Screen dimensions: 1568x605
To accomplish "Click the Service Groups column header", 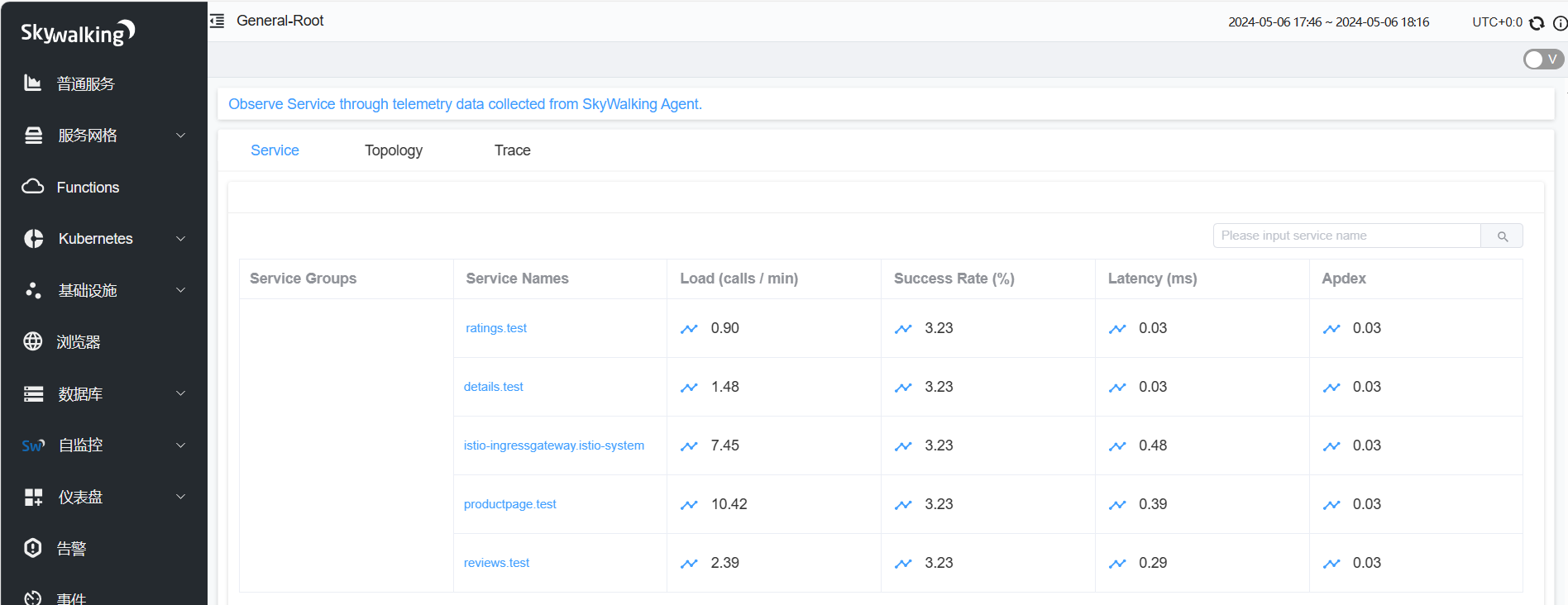I will (303, 279).
